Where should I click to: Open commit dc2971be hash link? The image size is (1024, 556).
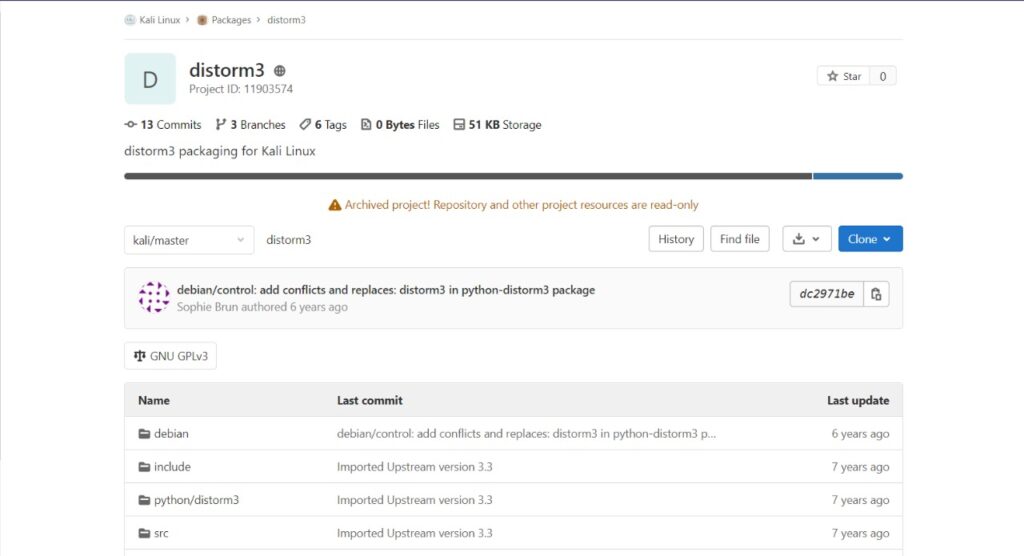[827, 294]
